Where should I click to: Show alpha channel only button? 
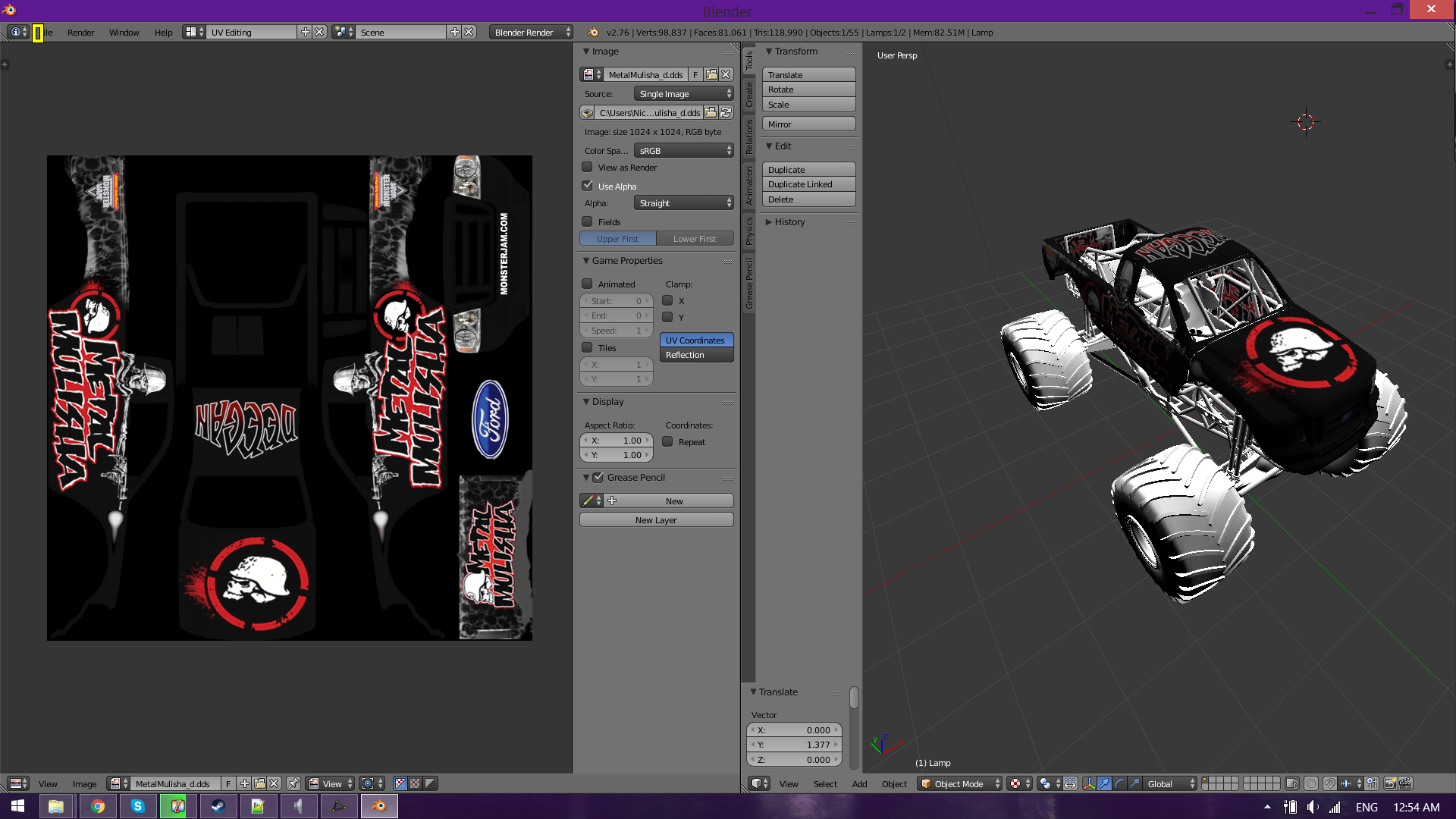(430, 783)
